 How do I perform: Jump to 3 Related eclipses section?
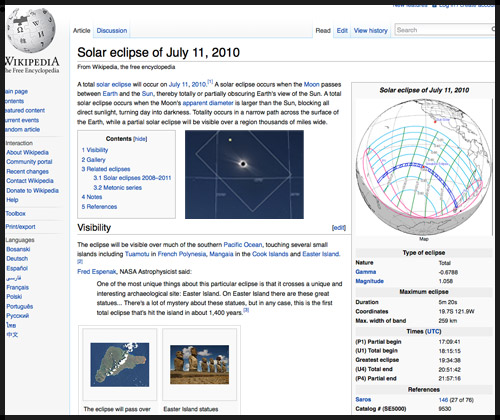point(106,169)
